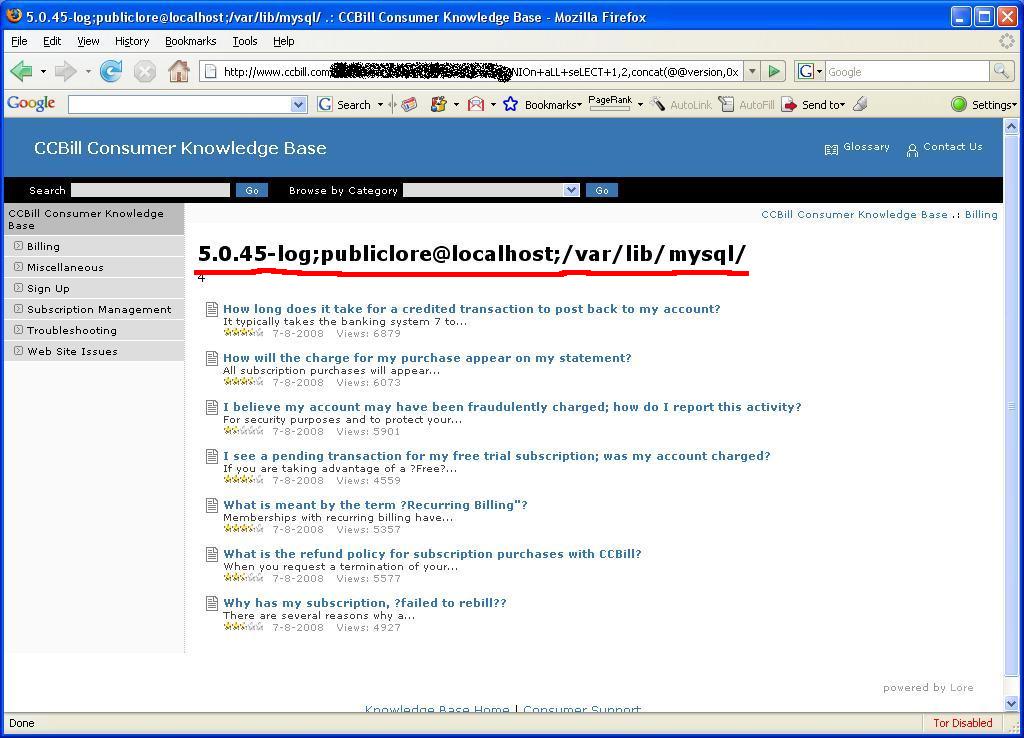Click the Gmail envelope icon on the Google Toolbar
This screenshot has height=738, width=1024.
(476, 104)
